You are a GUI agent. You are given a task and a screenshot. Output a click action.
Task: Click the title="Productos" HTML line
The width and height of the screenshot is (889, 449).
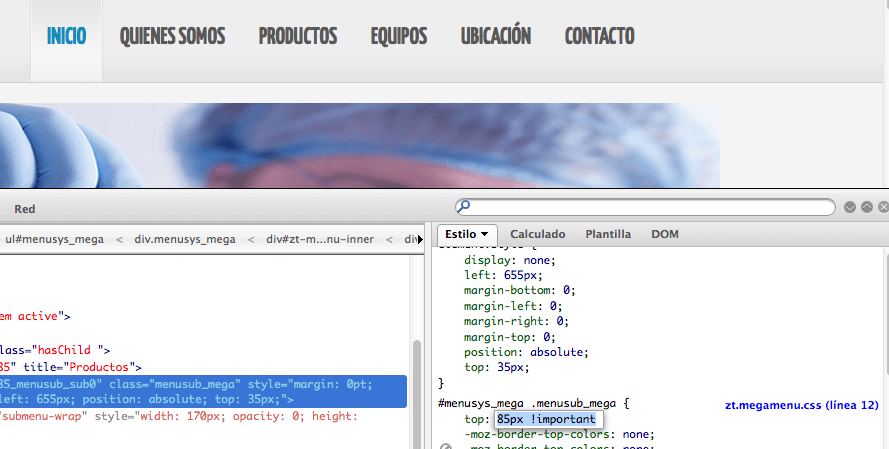point(71,367)
